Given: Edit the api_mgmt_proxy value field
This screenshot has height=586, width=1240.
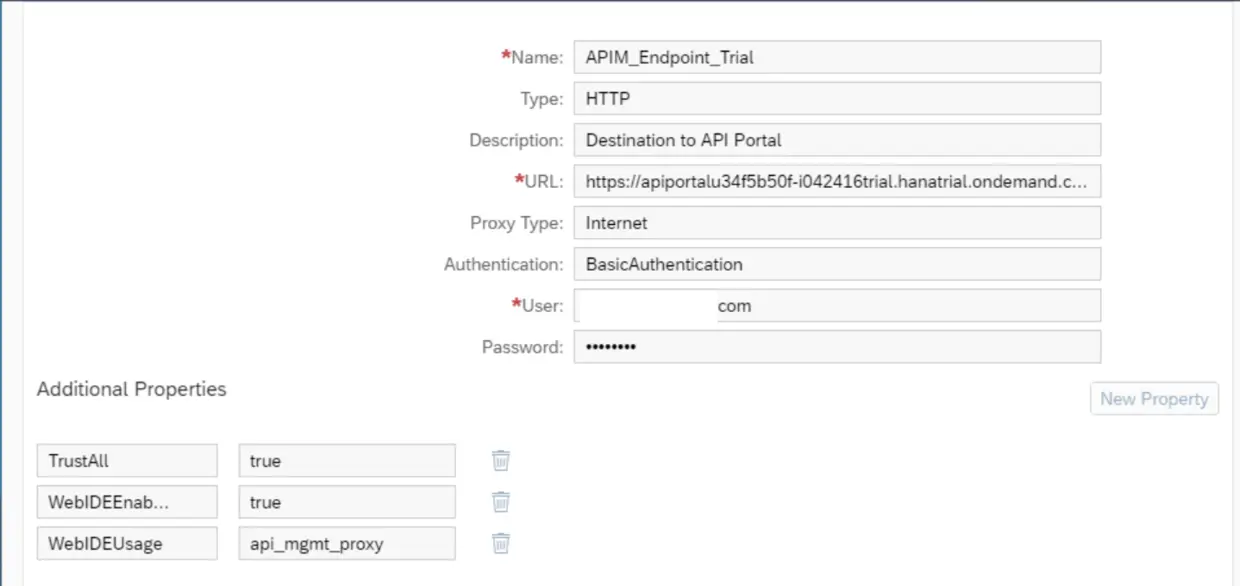Looking at the screenshot, I should (346, 544).
